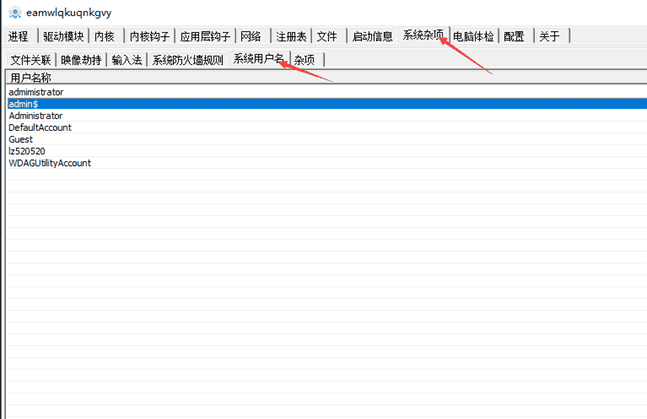Sort by the 用户名称 column header
Screen dimensions: 647x419
tap(30, 77)
